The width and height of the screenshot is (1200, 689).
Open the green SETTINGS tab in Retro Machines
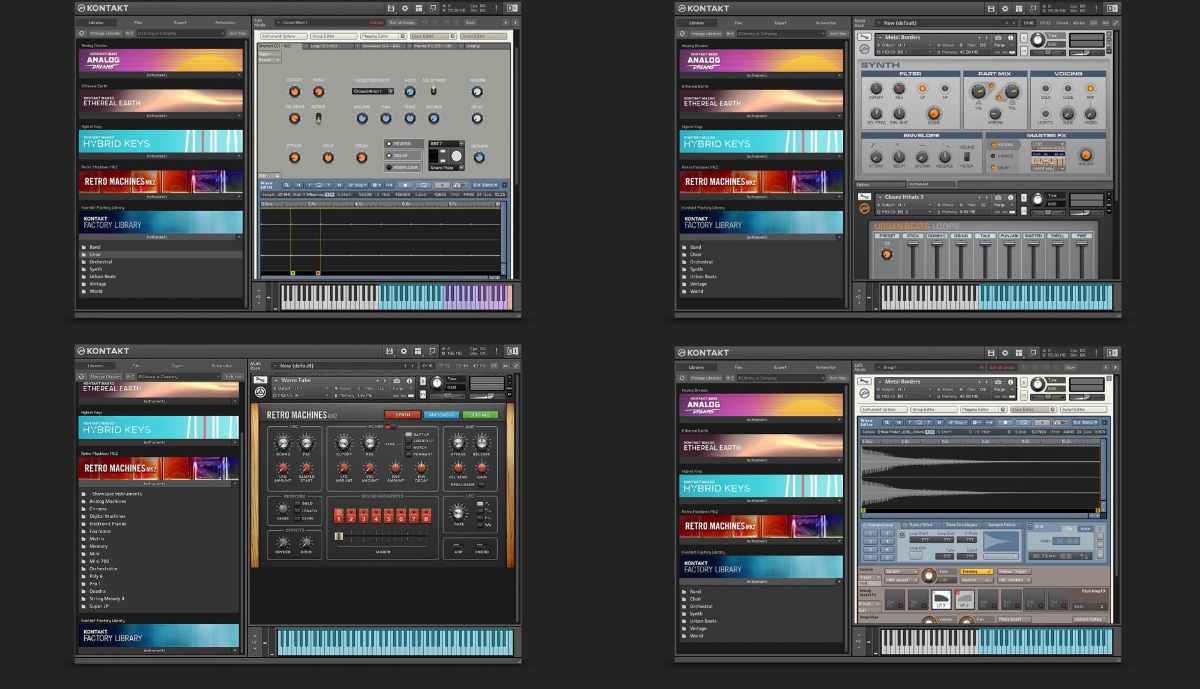479,414
